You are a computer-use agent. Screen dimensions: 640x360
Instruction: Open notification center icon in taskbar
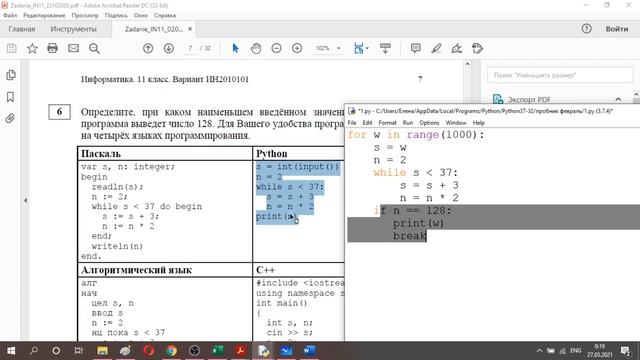pos(625,351)
